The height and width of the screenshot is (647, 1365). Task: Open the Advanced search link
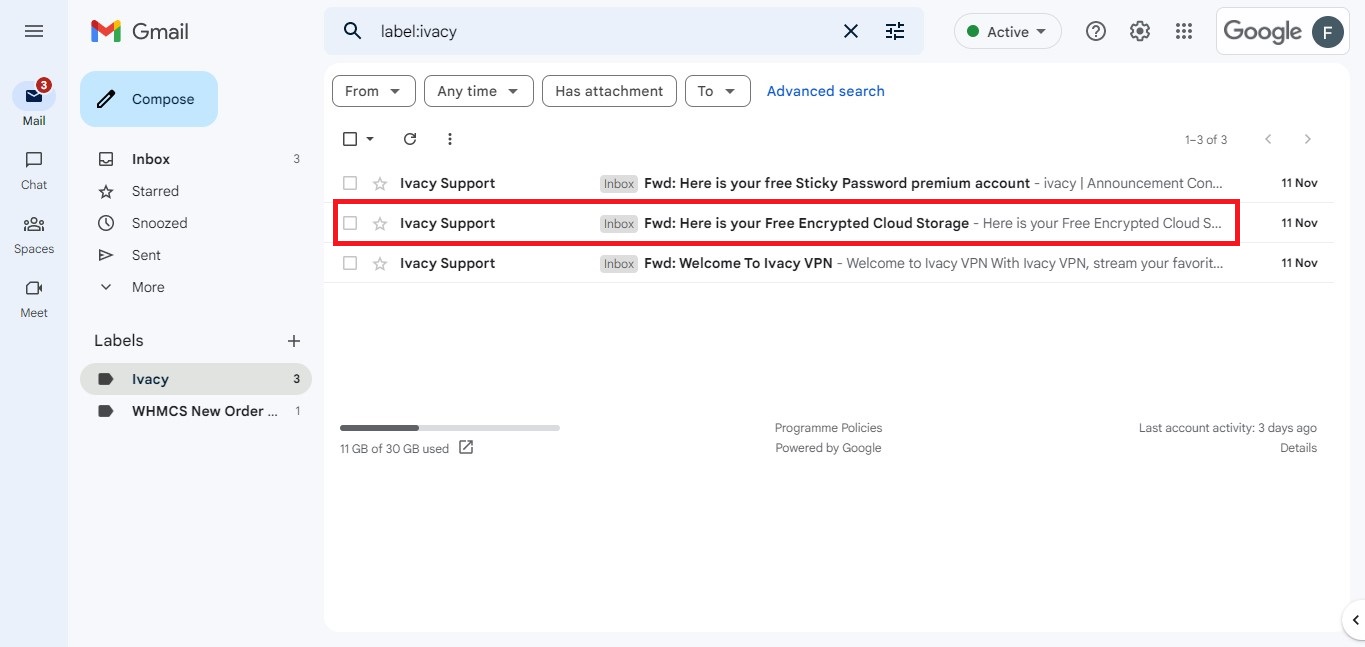[825, 91]
